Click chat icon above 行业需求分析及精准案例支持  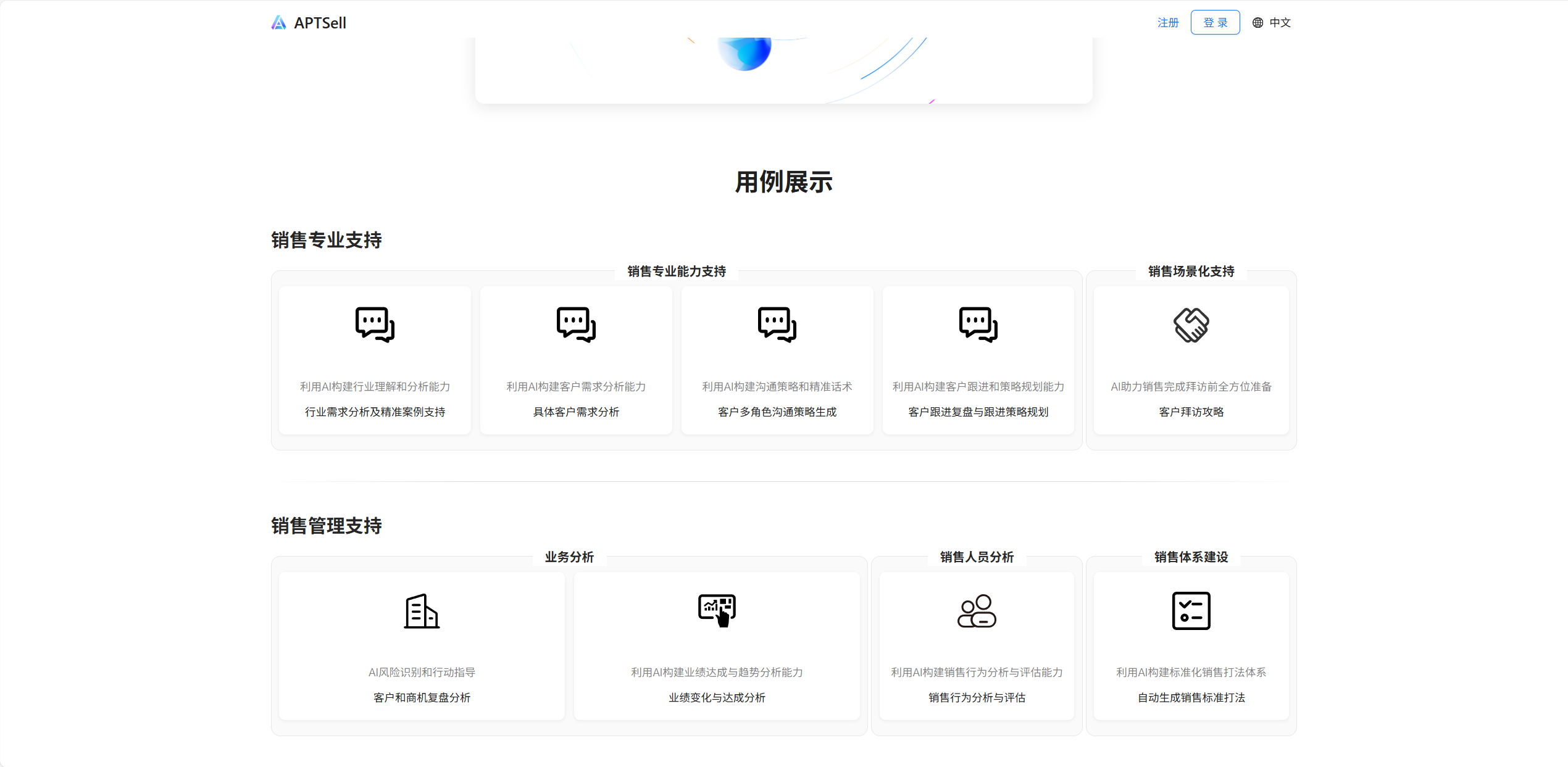point(375,325)
